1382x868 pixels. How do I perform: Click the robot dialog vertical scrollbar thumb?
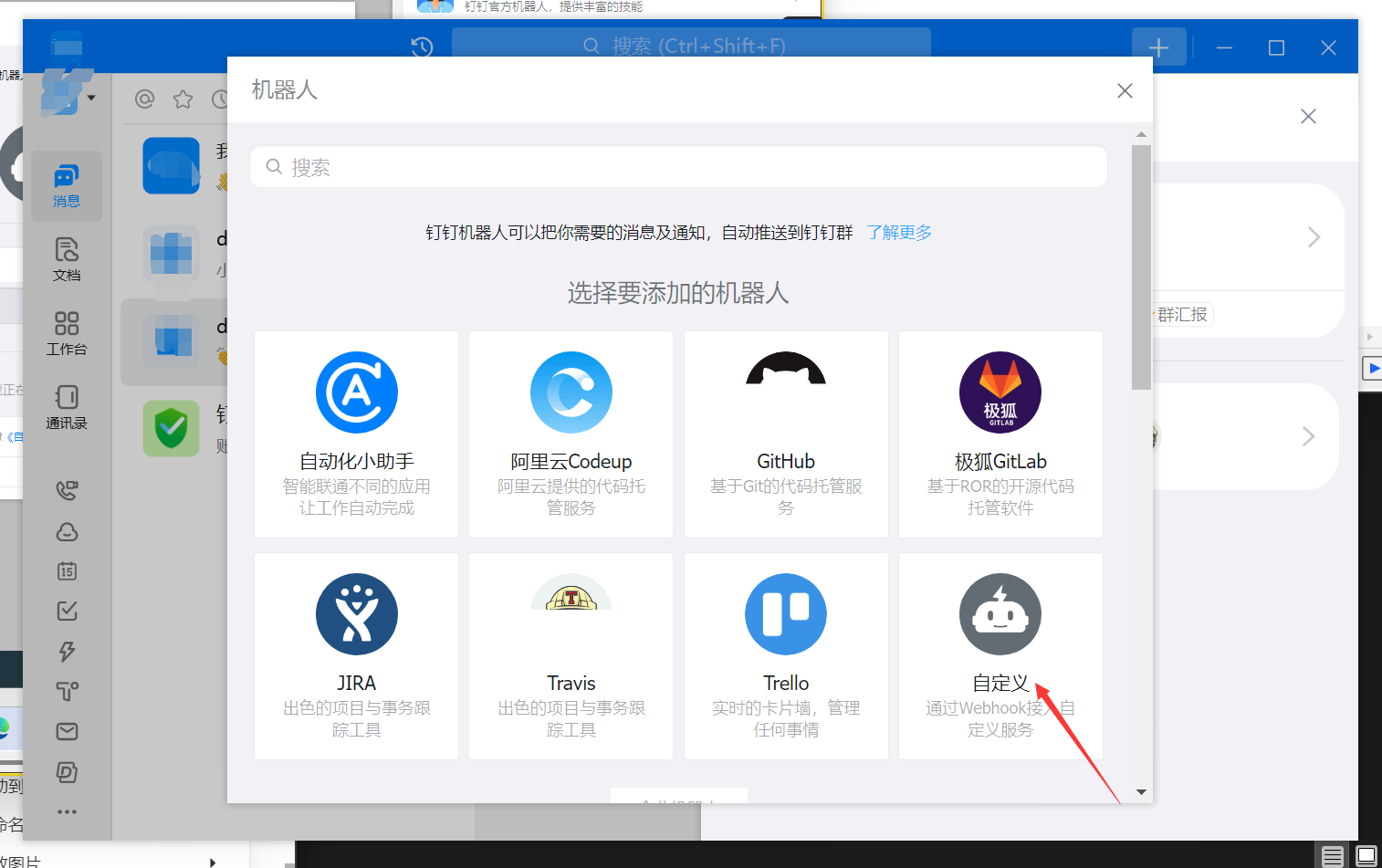click(1141, 267)
